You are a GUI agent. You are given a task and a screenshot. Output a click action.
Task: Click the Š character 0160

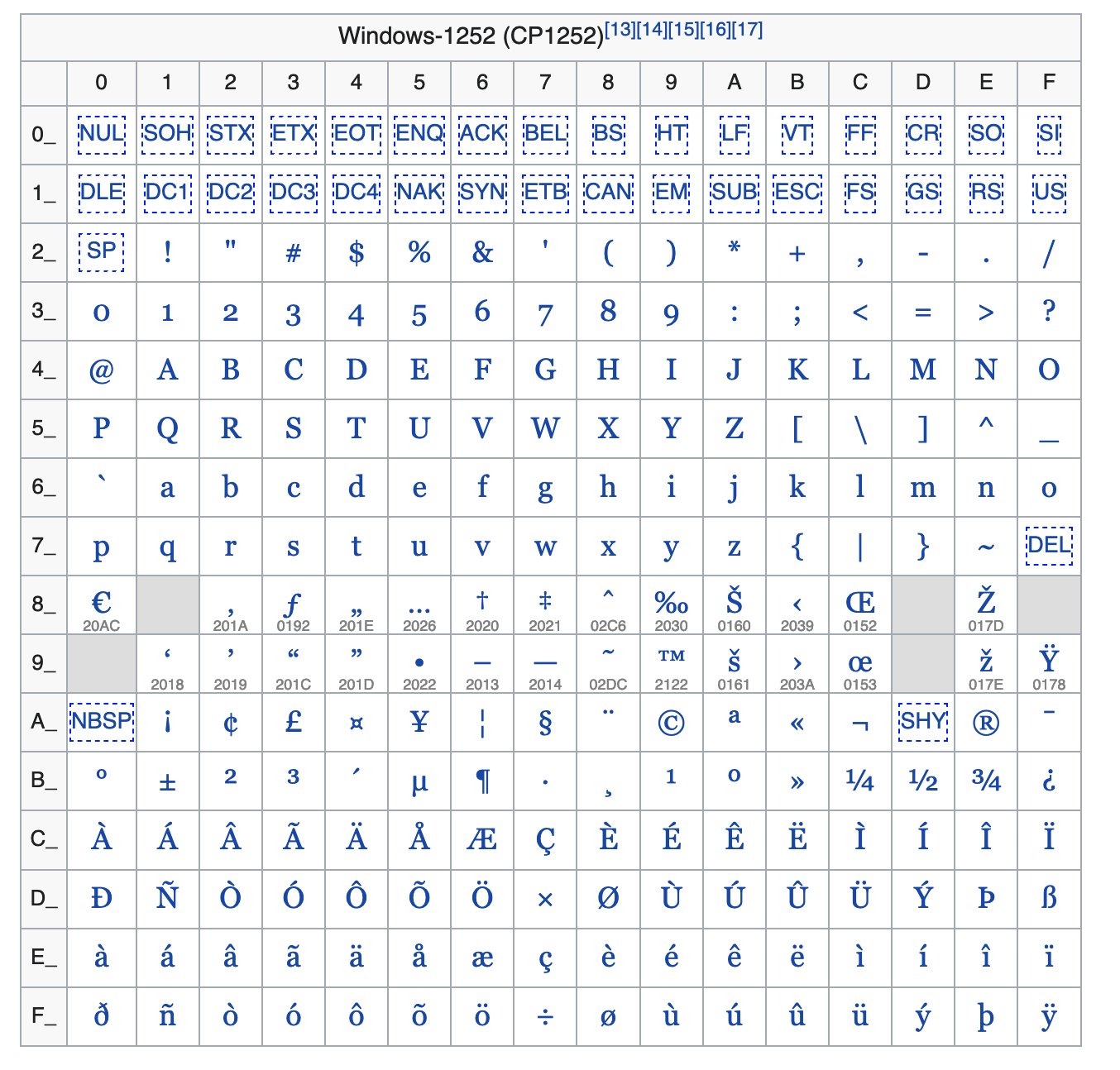(735, 600)
